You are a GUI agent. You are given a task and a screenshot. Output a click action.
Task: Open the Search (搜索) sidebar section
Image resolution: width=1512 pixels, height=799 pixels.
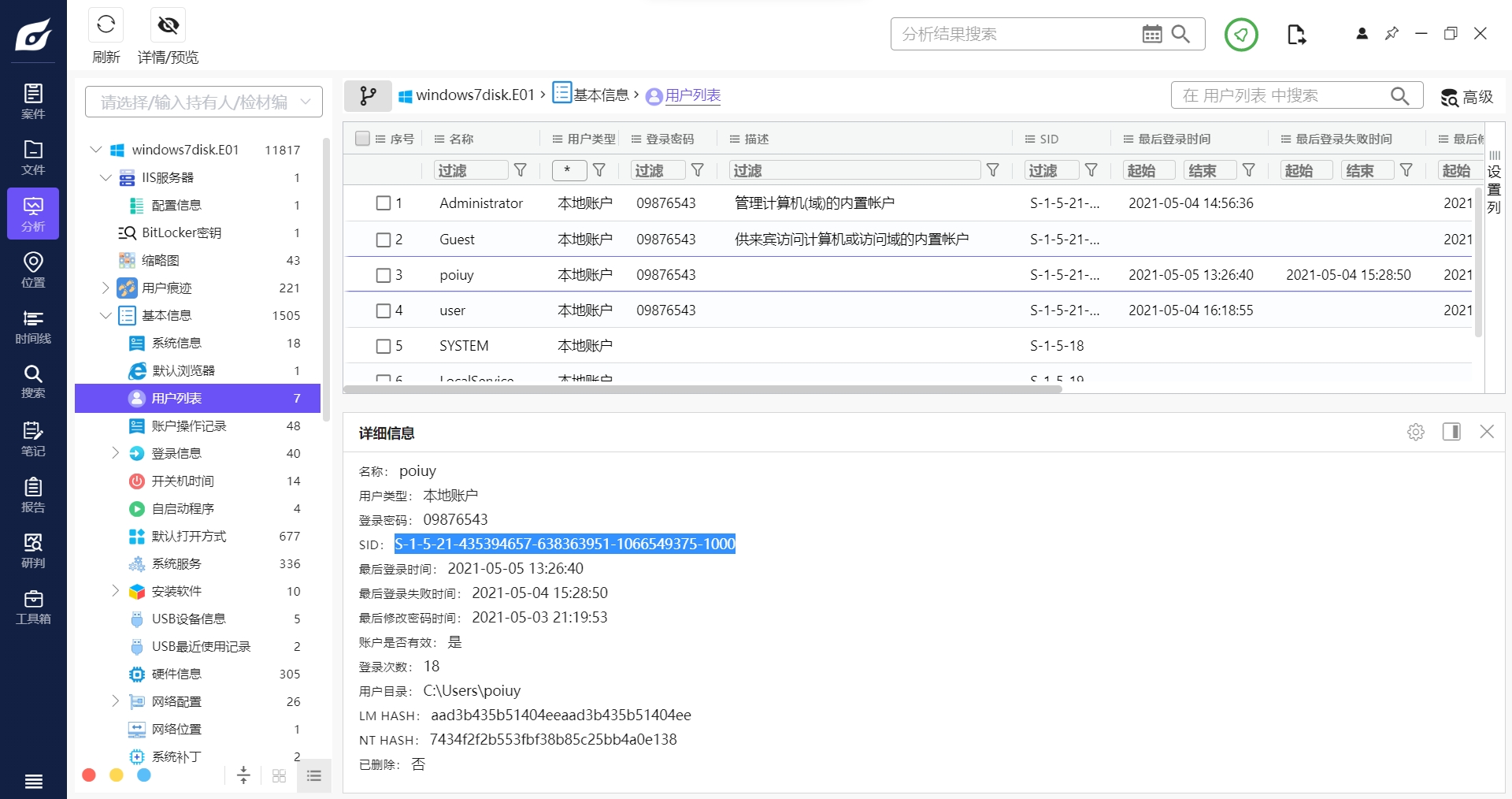(33, 381)
